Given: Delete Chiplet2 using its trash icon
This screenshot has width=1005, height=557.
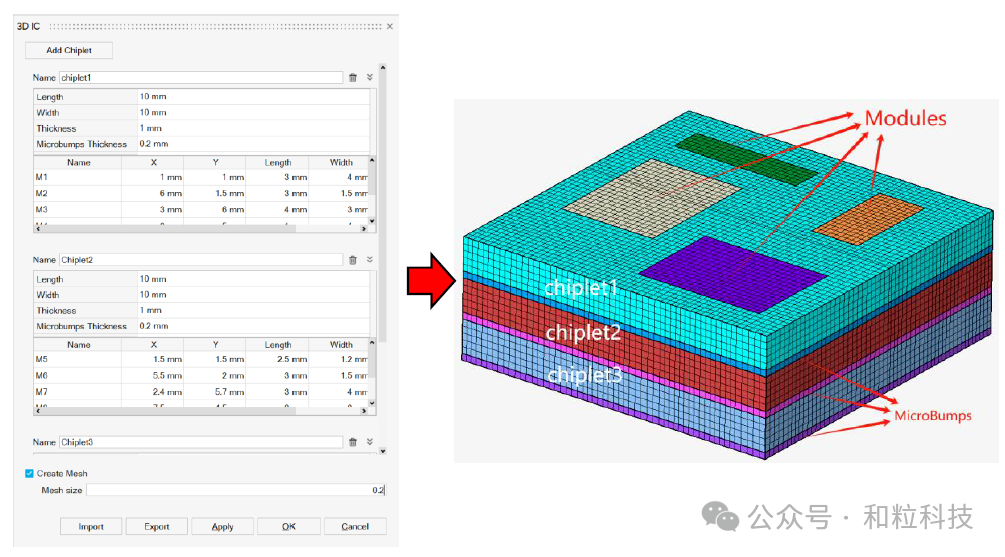Looking at the screenshot, I should (353, 260).
